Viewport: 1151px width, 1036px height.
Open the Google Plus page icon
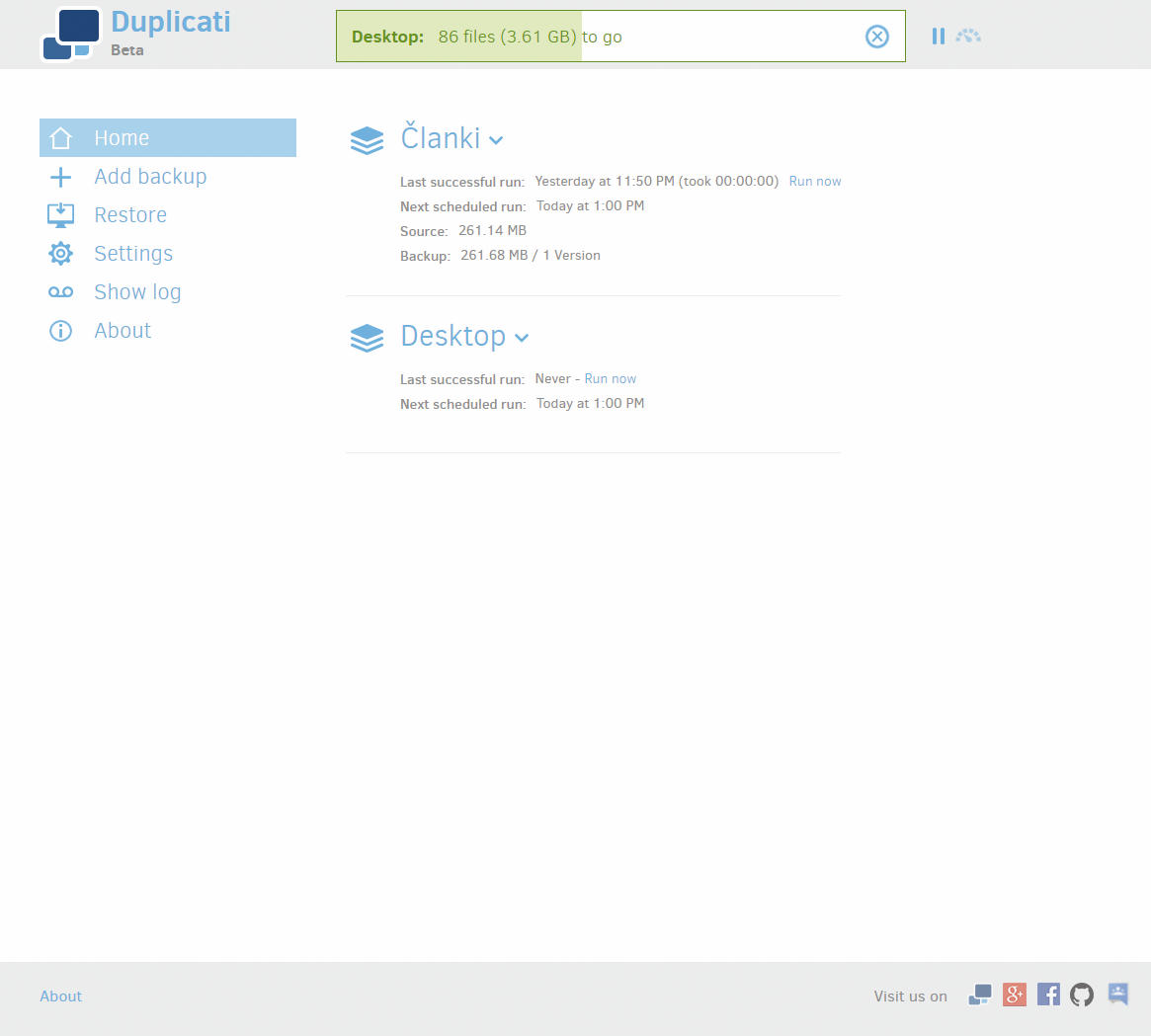(1015, 995)
